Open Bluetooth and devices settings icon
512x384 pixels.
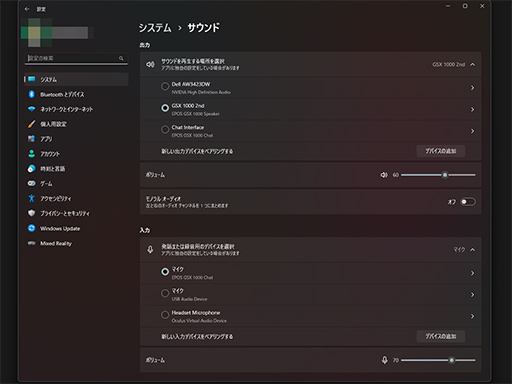coord(32,94)
